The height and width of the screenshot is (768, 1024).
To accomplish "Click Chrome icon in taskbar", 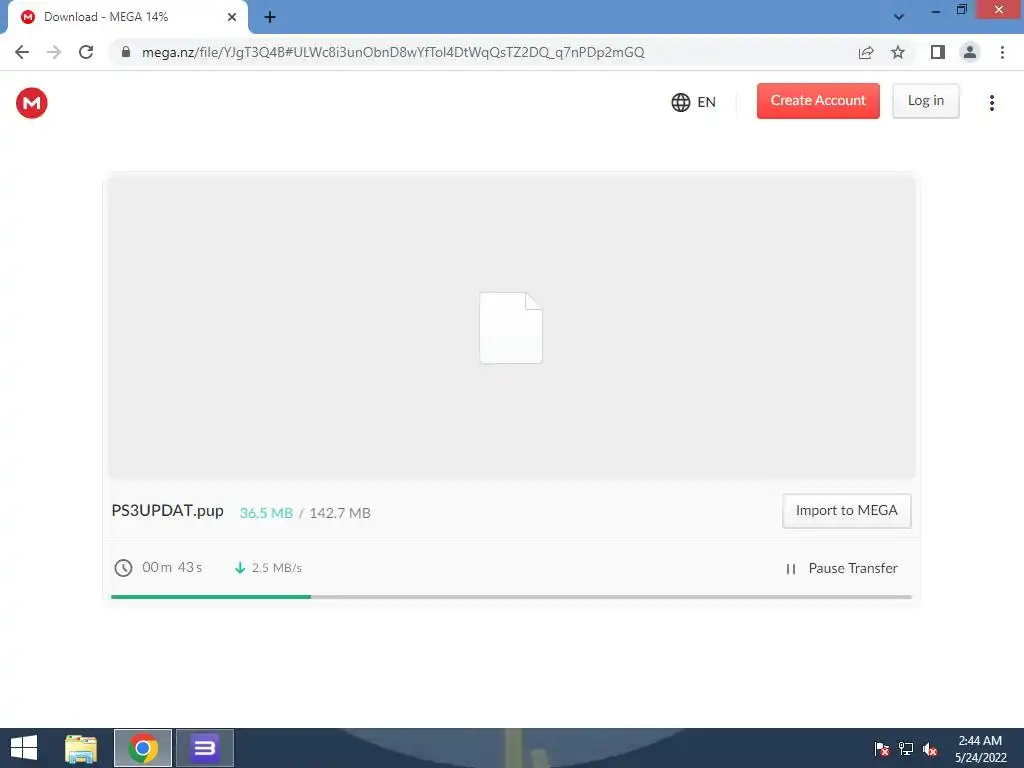I will (x=143, y=748).
